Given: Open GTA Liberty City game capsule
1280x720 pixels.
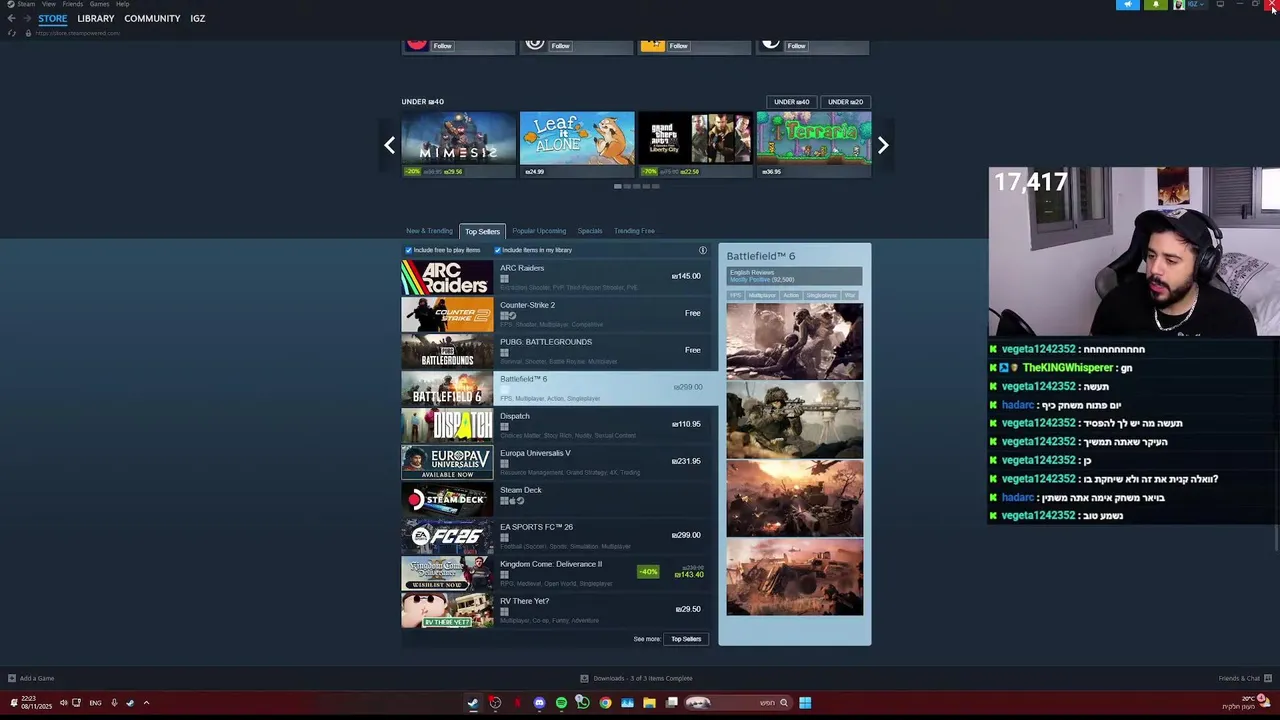Looking at the screenshot, I should click(695, 144).
